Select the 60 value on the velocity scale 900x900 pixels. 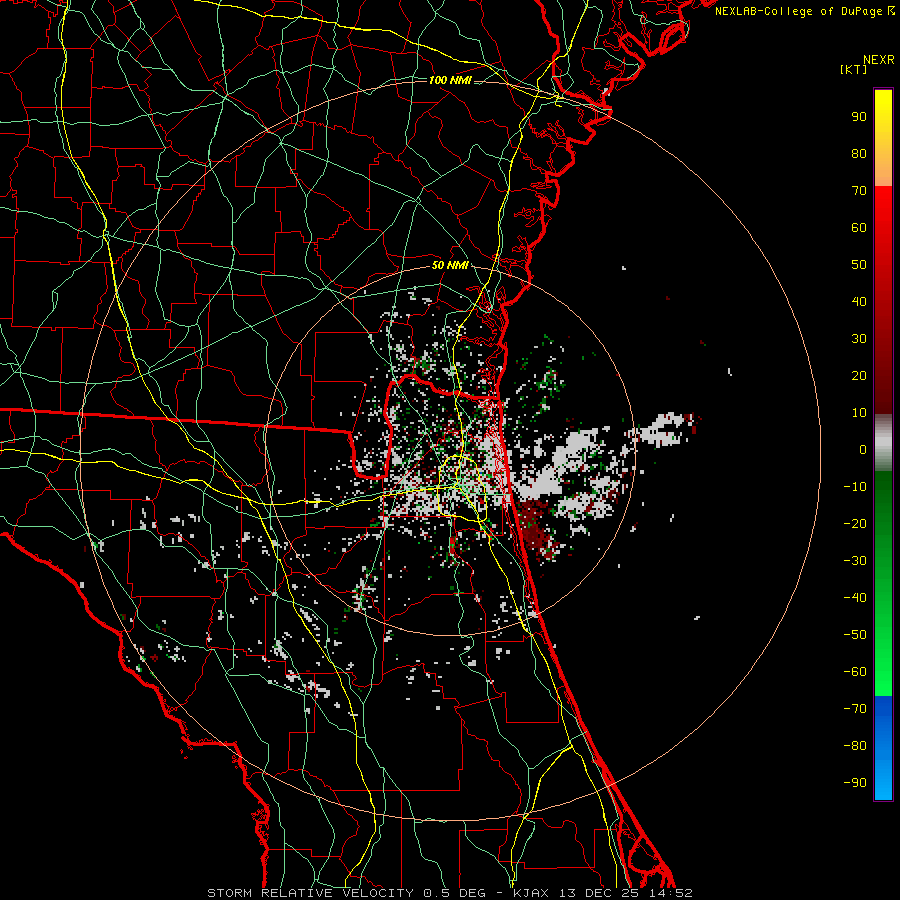859,228
